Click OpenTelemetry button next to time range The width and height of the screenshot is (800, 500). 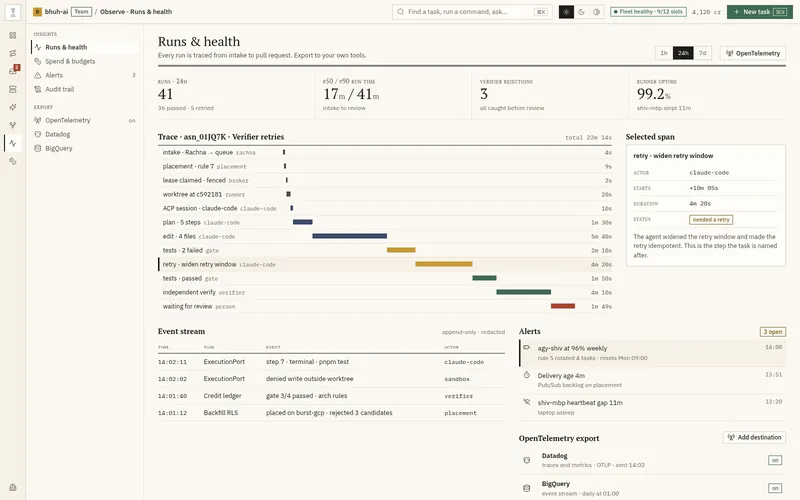tap(753, 53)
